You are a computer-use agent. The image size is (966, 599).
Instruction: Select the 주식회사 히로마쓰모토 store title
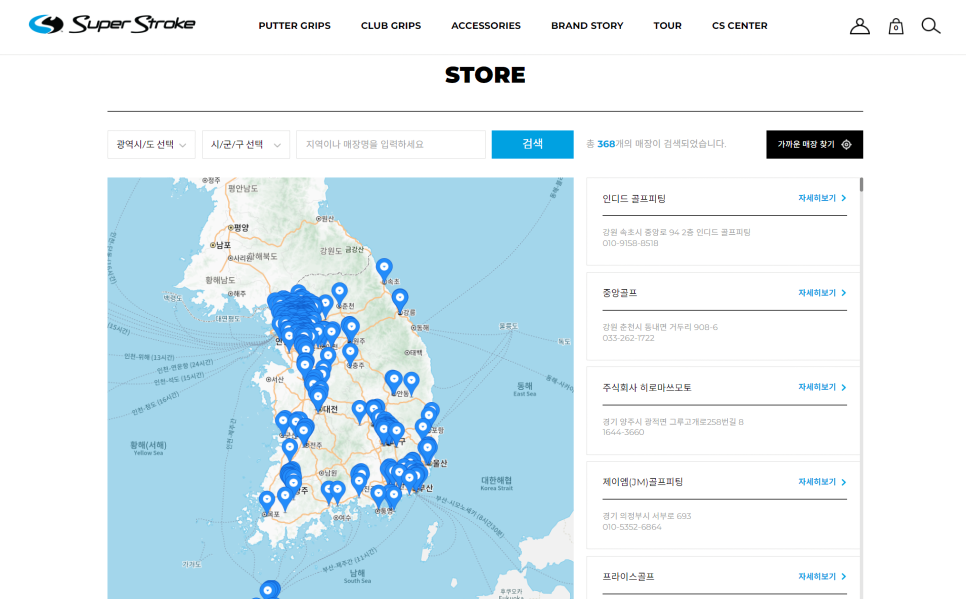coord(647,388)
